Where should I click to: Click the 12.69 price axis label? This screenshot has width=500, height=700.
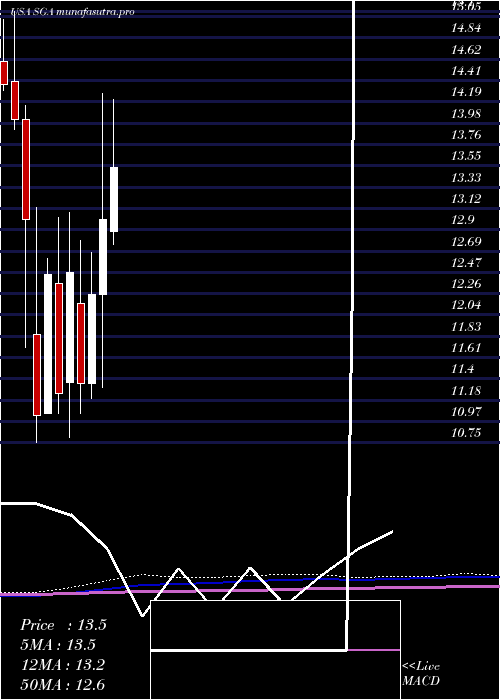(466, 242)
